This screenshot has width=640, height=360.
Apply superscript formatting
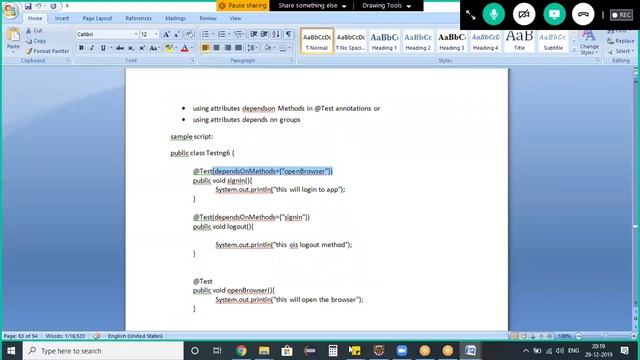point(142,48)
